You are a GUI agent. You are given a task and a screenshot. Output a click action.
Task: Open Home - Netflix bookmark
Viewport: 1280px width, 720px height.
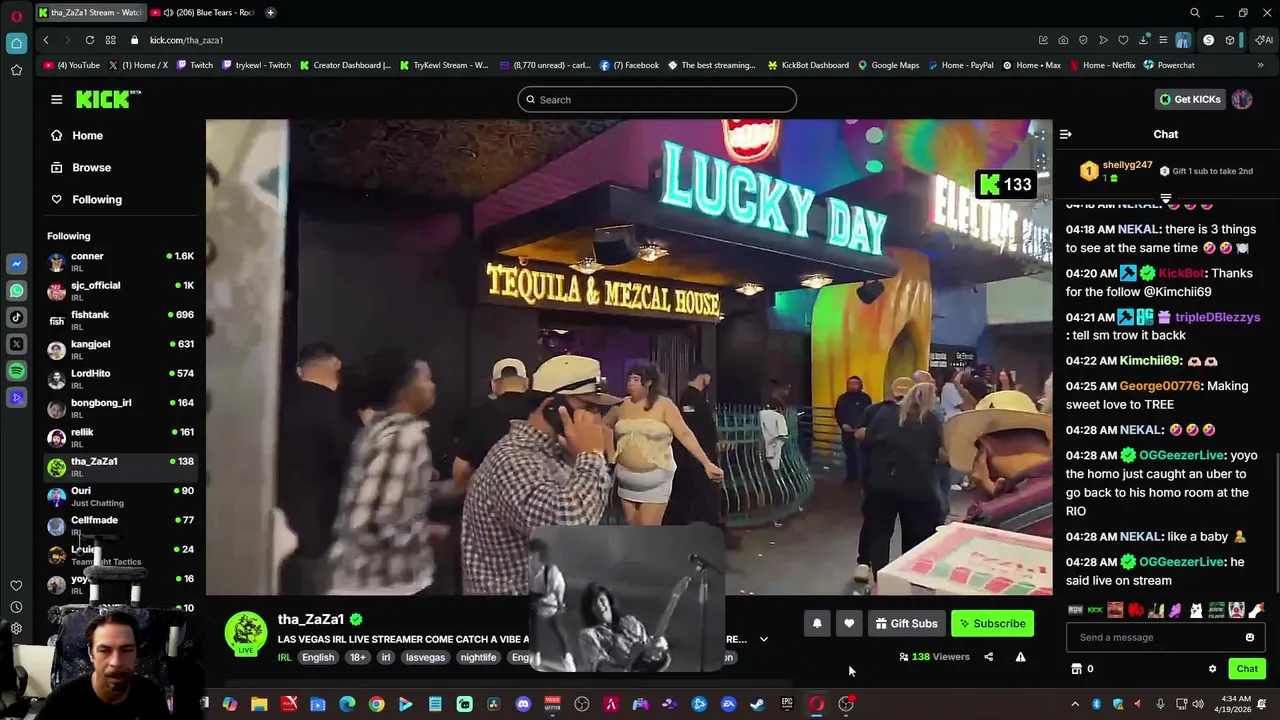tap(1102, 65)
